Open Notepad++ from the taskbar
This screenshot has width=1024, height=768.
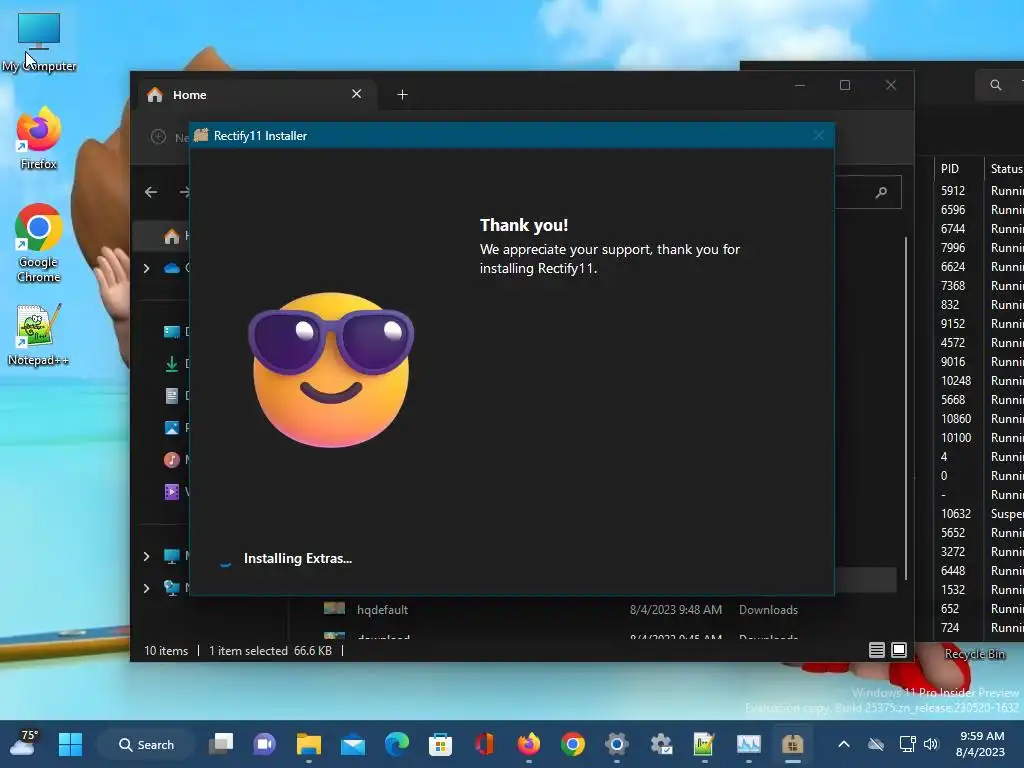(x=704, y=744)
